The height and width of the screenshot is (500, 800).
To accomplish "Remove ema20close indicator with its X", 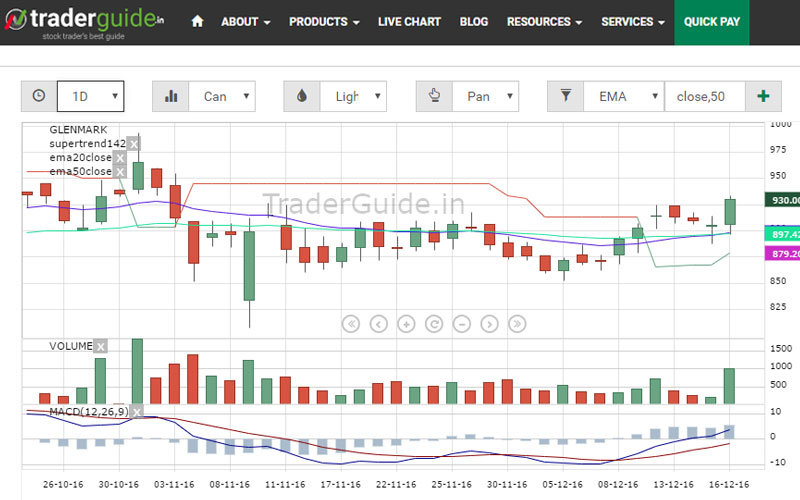I will [120, 158].
